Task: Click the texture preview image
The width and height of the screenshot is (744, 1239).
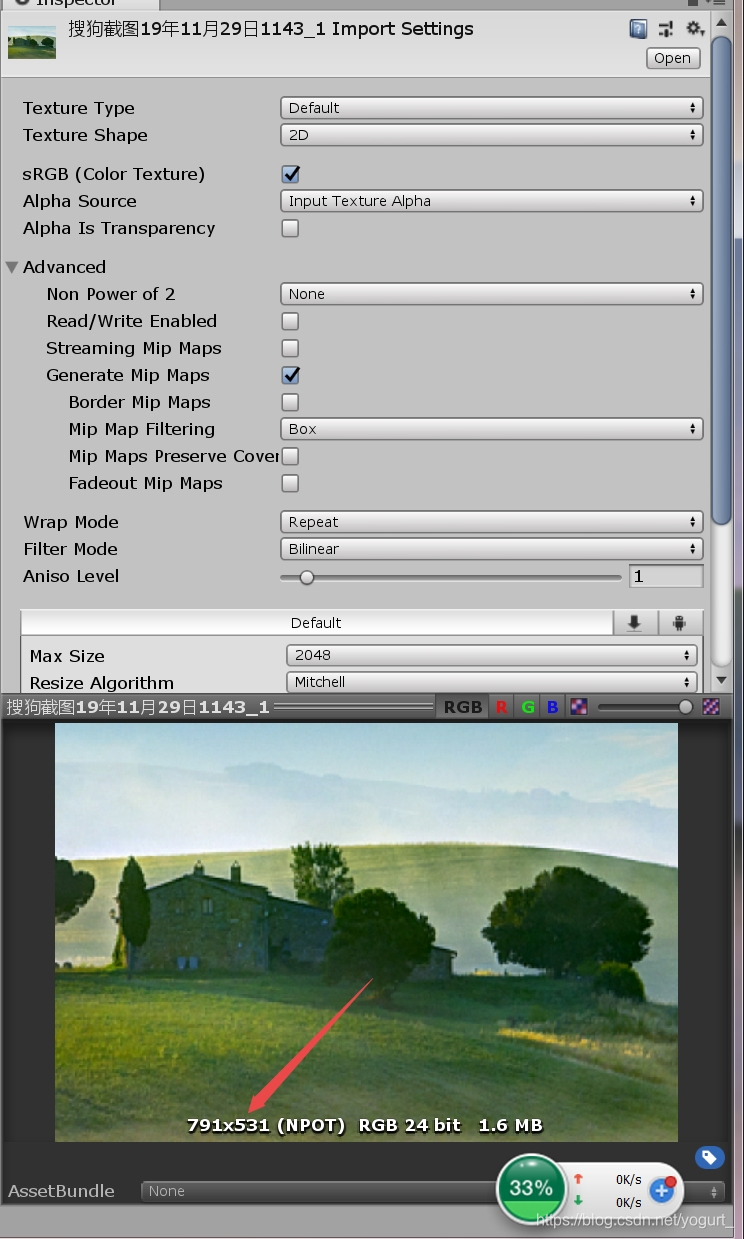Action: [x=366, y=932]
